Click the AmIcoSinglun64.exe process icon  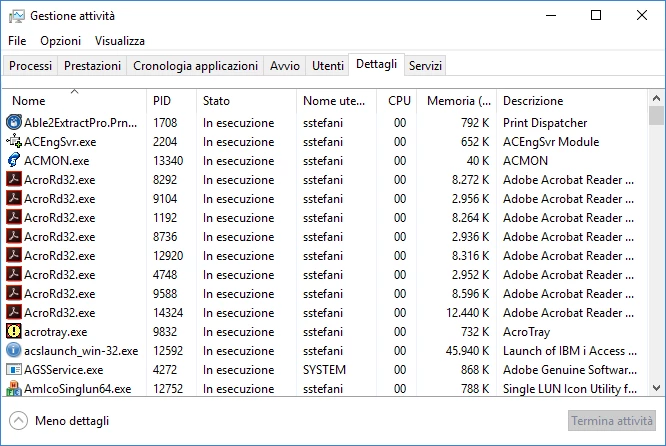click(x=14, y=388)
